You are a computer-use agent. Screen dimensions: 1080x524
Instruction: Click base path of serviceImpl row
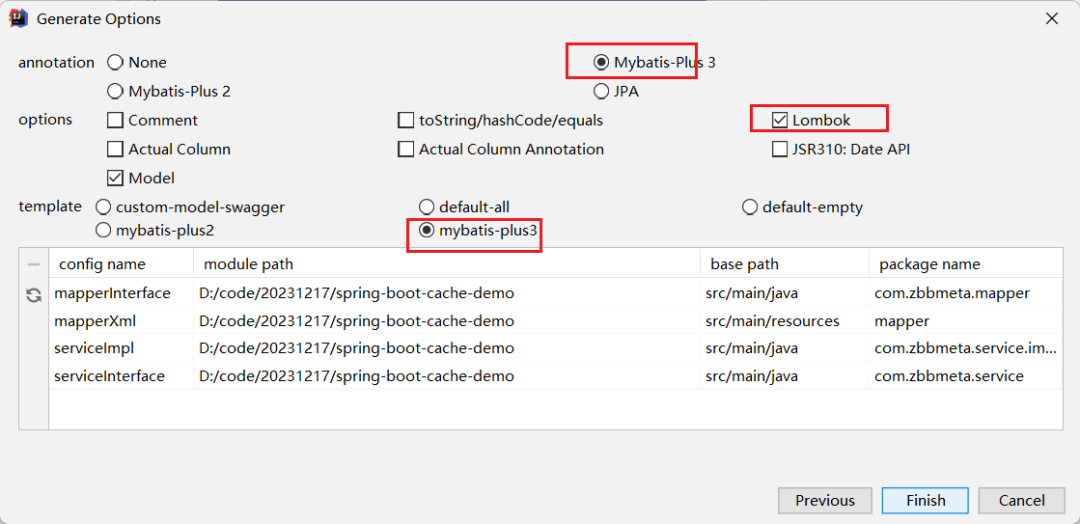[785, 348]
